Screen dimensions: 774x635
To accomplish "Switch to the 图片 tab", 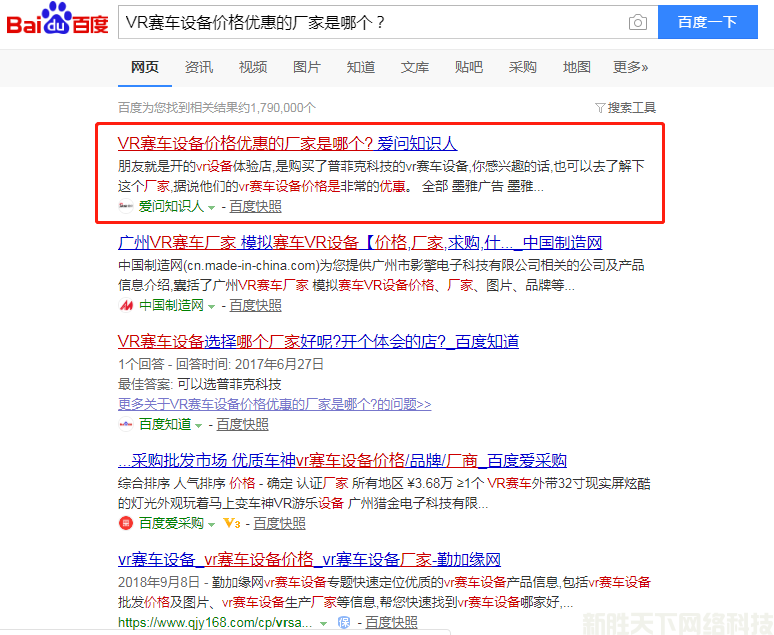I will click(x=307, y=67).
